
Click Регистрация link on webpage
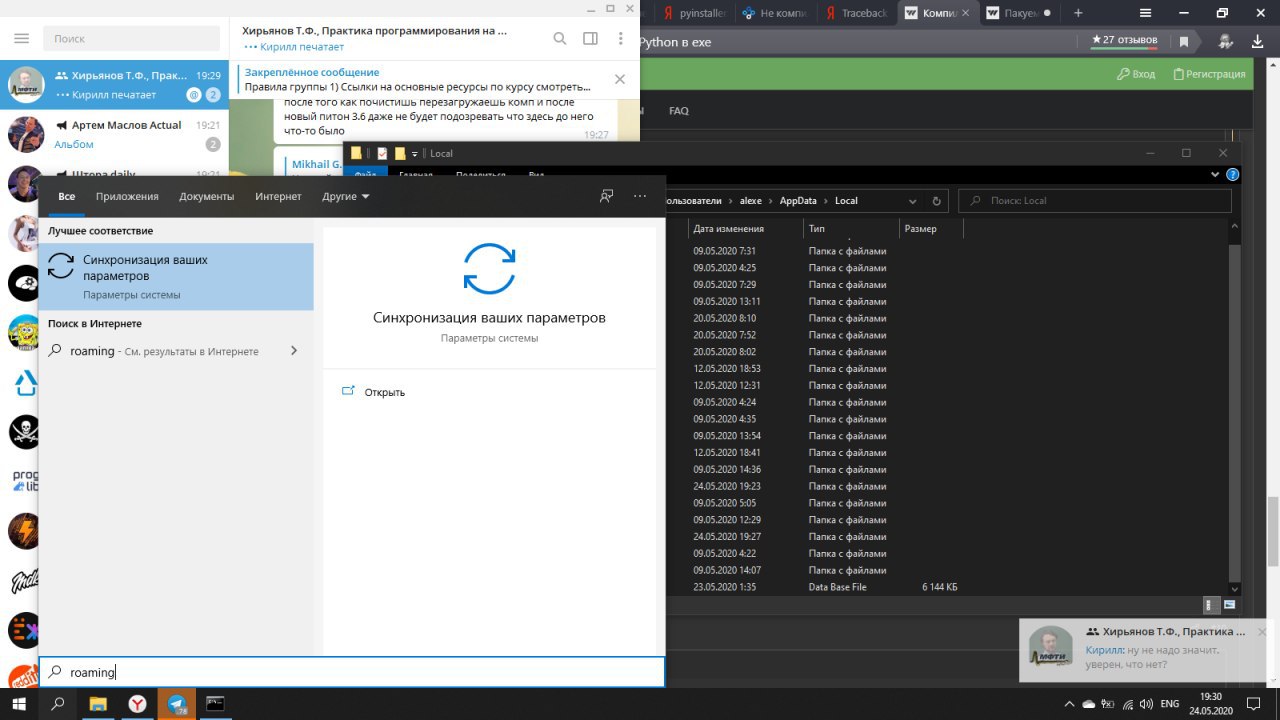coord(1210,74)
